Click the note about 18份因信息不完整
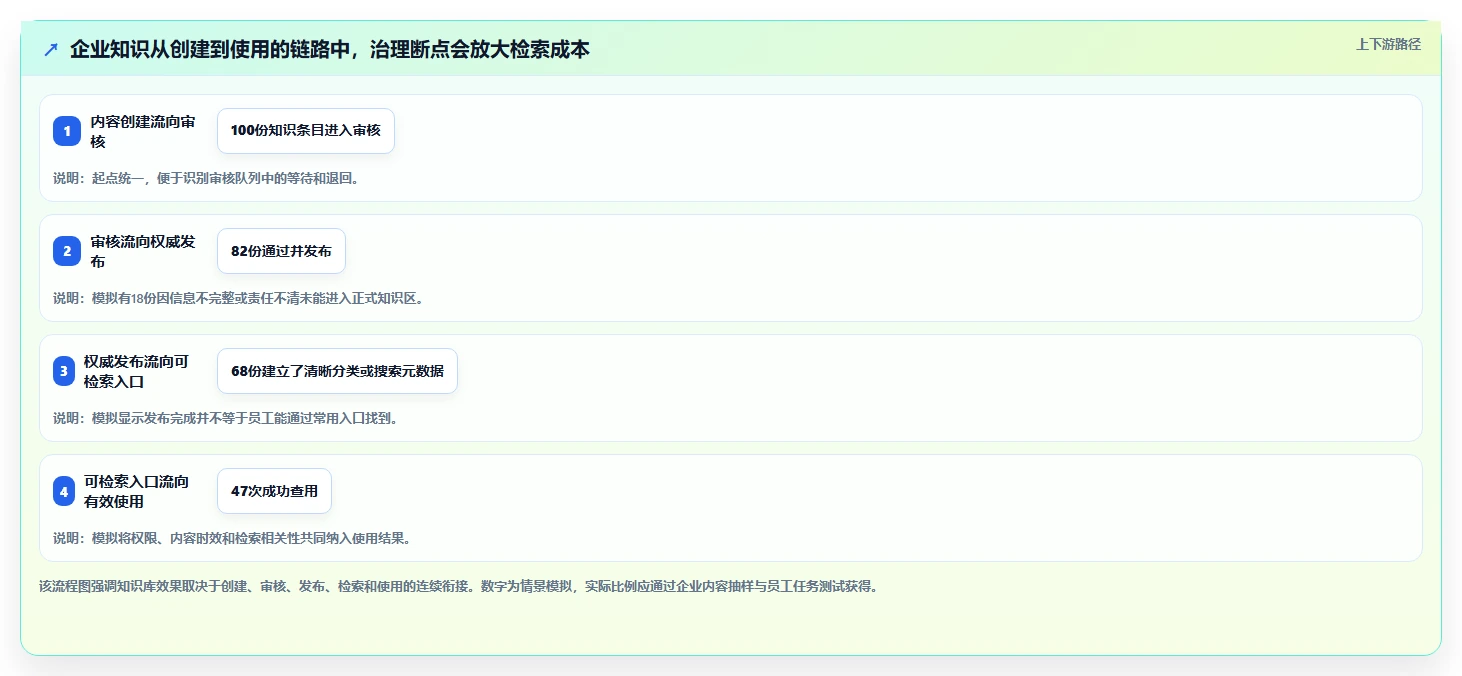1462x676 pixels. 239,298
